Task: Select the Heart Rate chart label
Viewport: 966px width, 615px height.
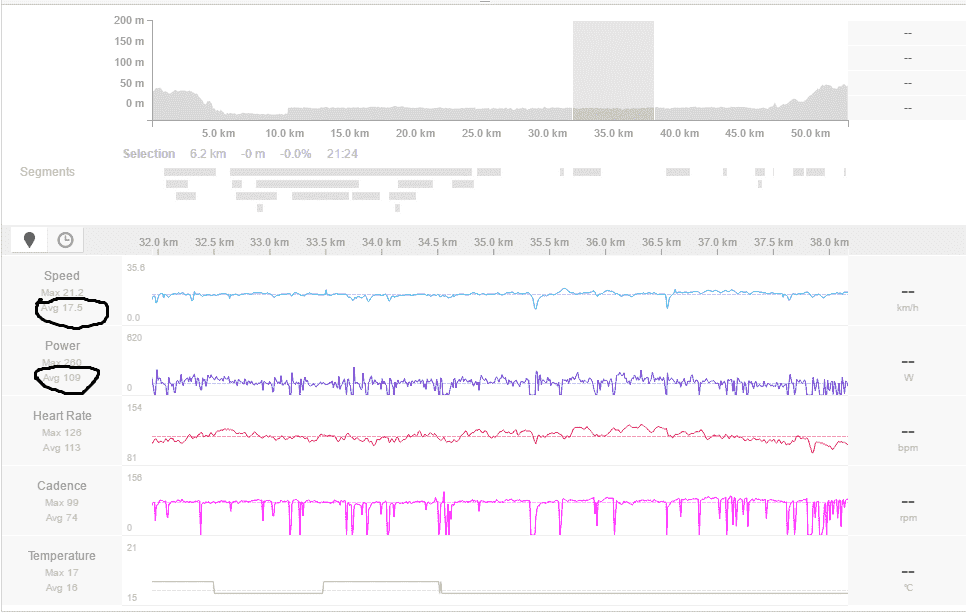Action: [62, 416]
